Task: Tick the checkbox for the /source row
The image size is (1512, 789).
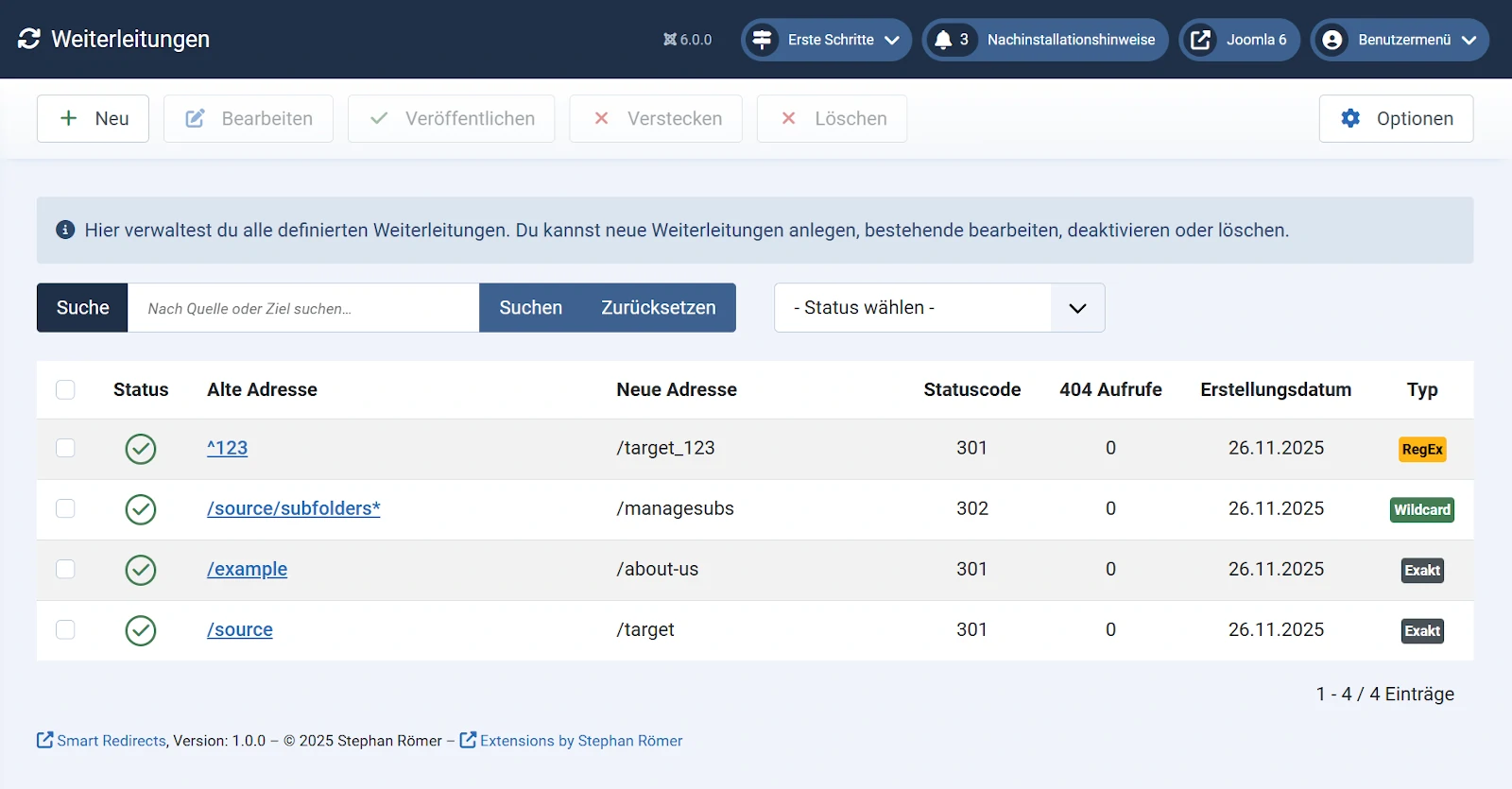Action: click(x=65, y=629)
